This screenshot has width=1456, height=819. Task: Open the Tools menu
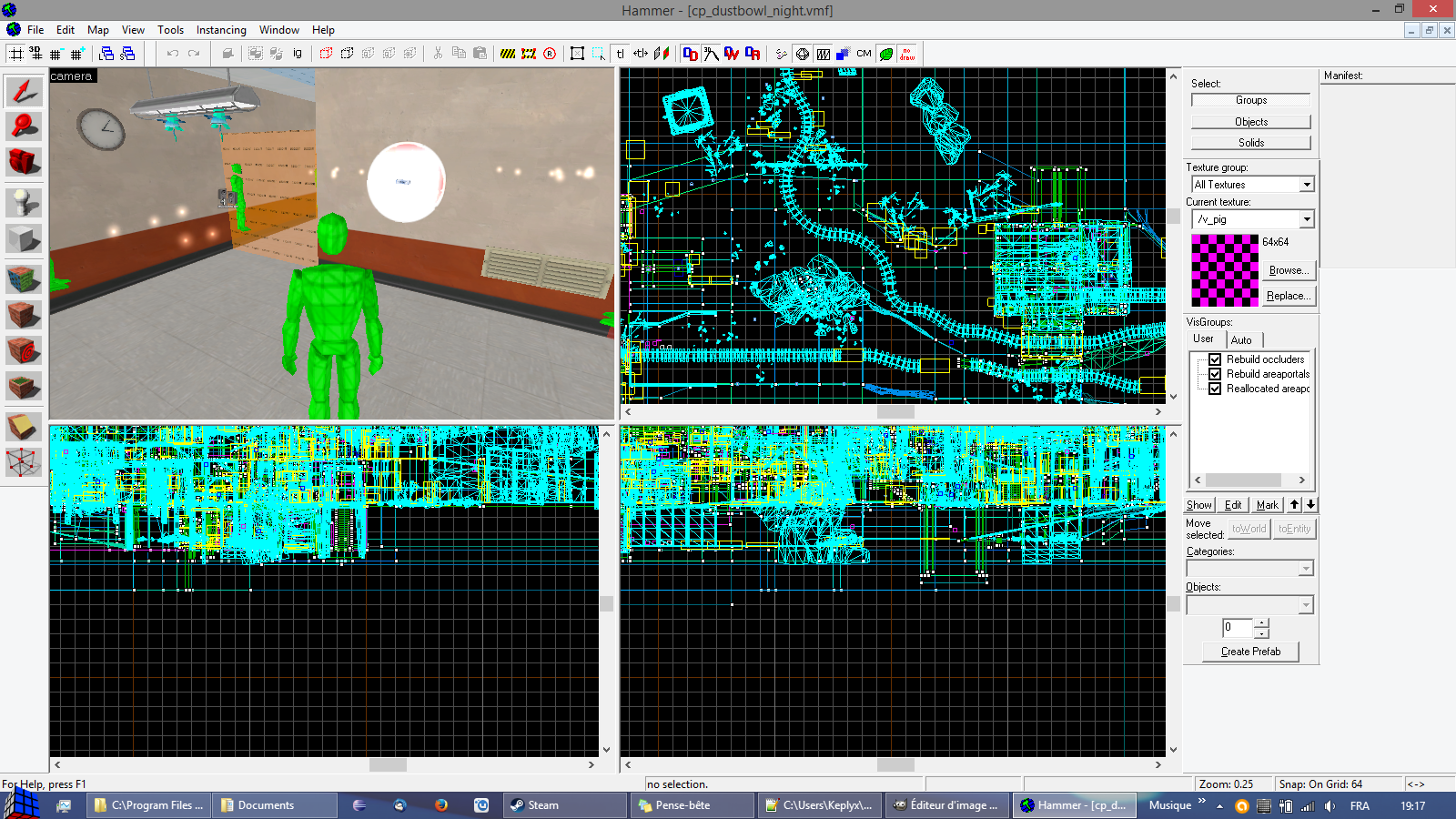point(170,30)
